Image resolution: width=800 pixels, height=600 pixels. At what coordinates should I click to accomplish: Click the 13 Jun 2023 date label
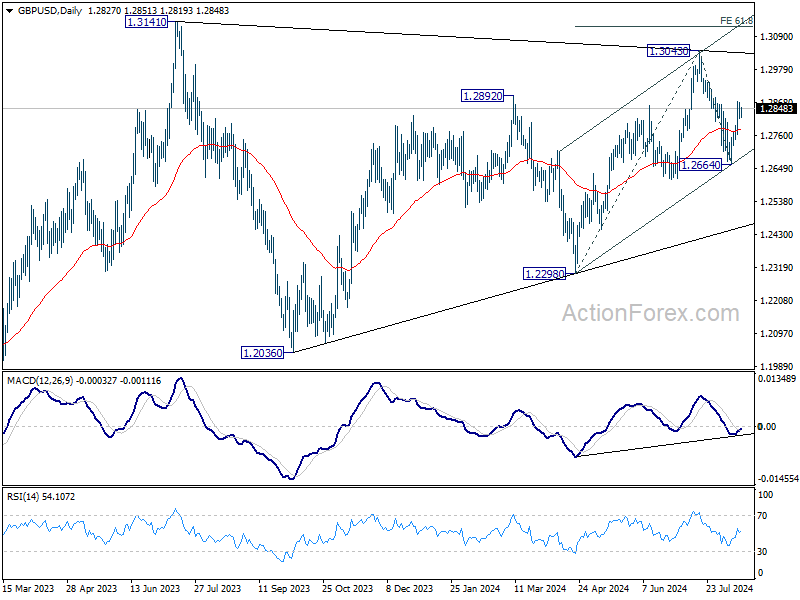(156, 588)
